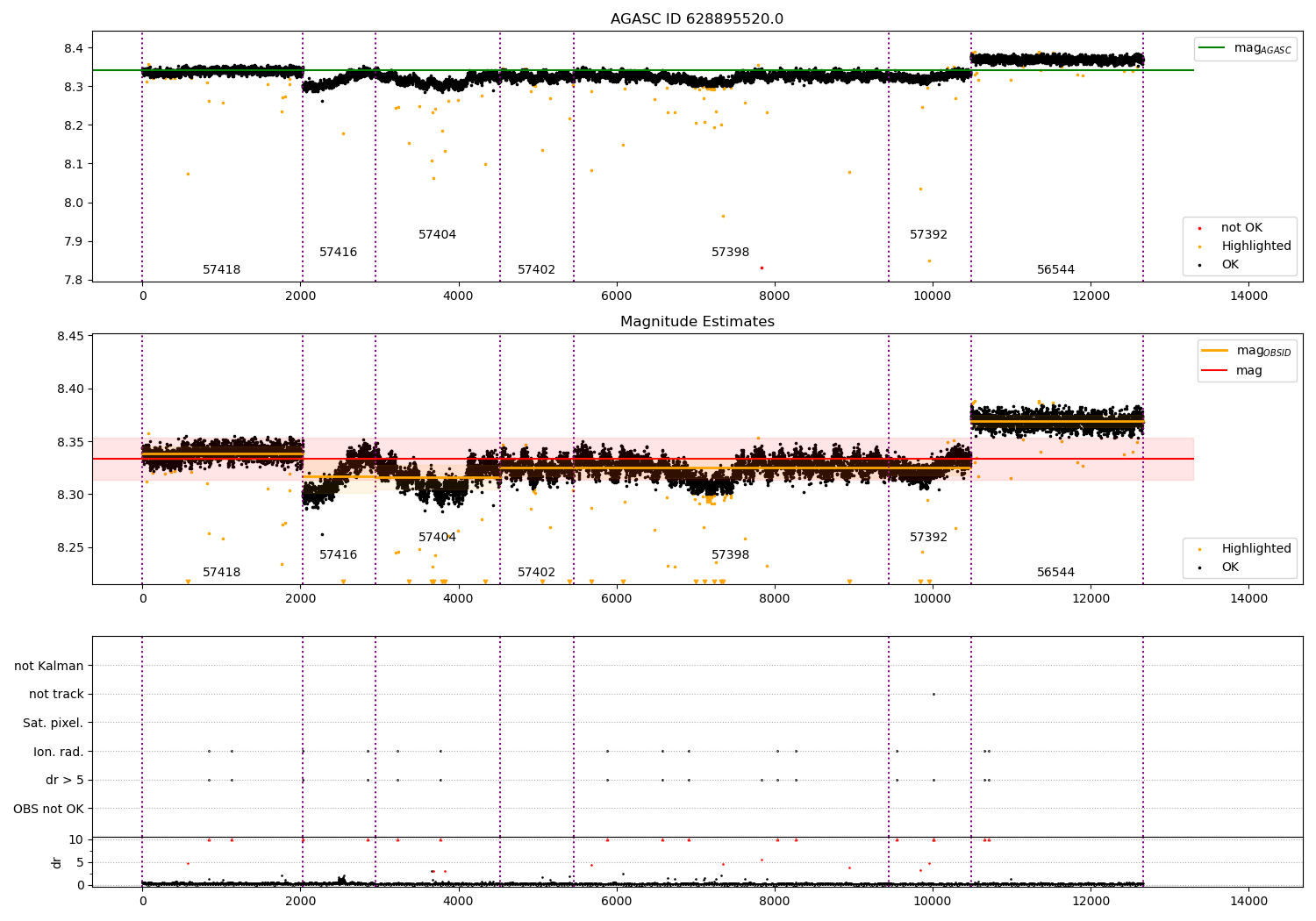
Task: Click the 'dr > 5' axis label
Action: tap(65, 780)
